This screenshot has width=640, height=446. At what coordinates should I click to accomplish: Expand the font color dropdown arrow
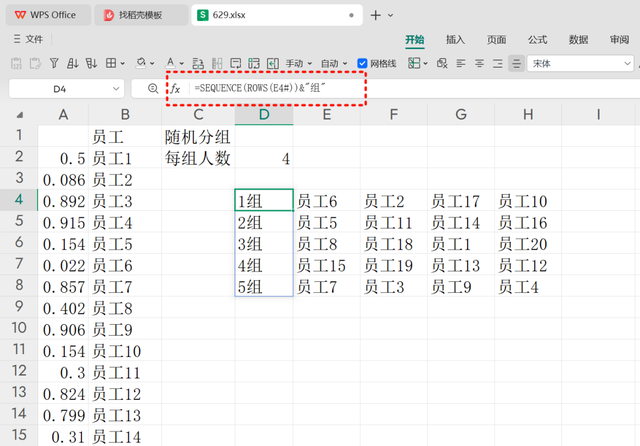coord(182,64)
